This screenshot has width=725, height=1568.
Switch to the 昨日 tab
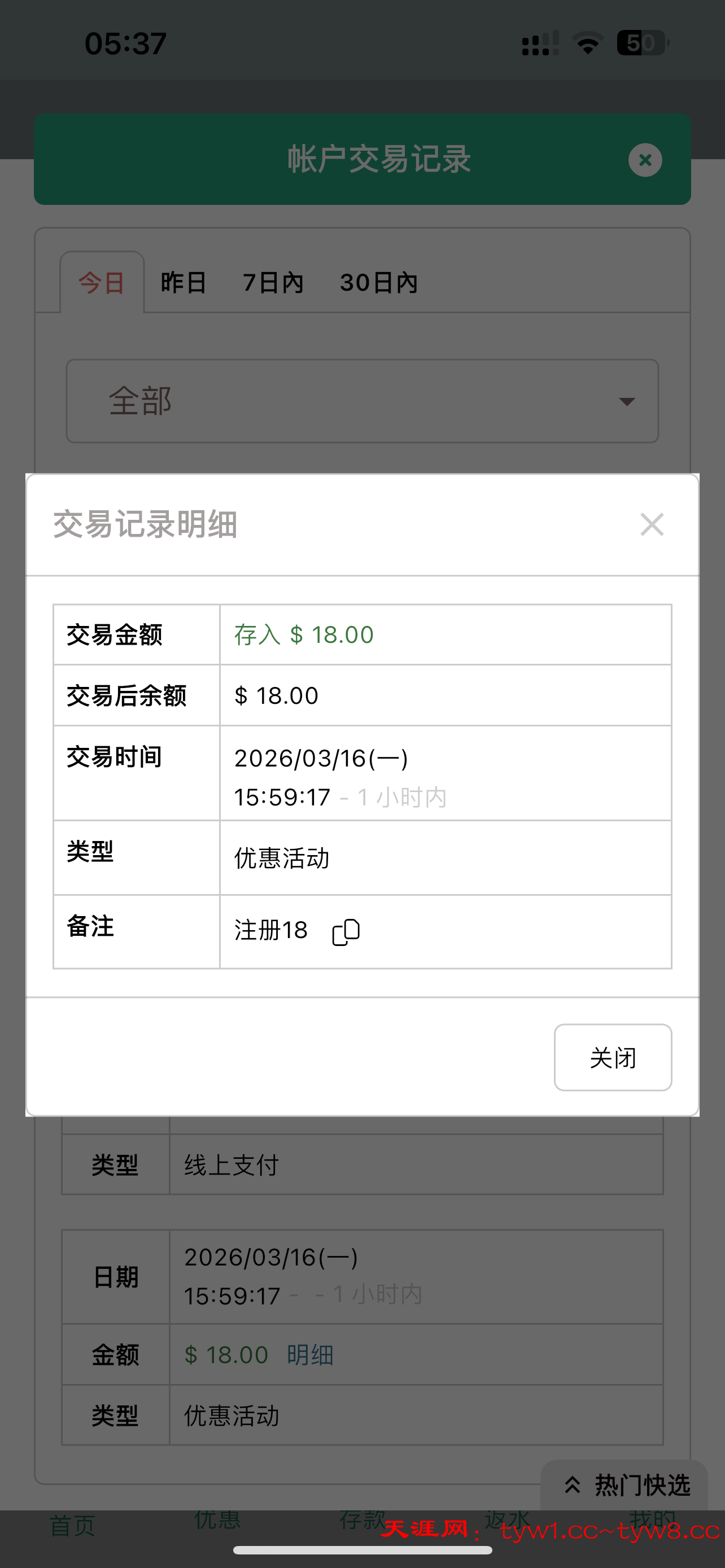pos(184,283)
